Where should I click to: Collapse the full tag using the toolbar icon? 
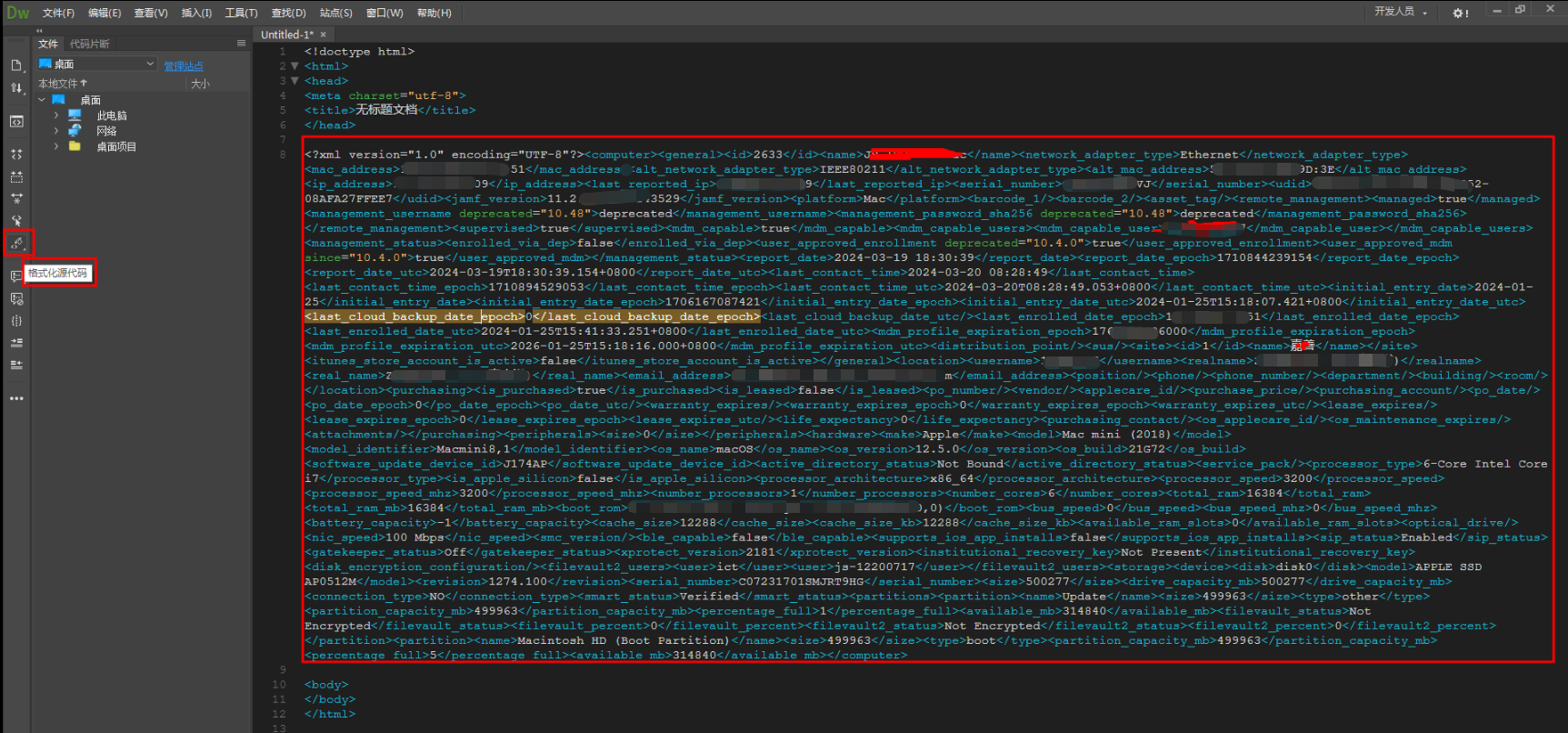[x=16, y=155]
